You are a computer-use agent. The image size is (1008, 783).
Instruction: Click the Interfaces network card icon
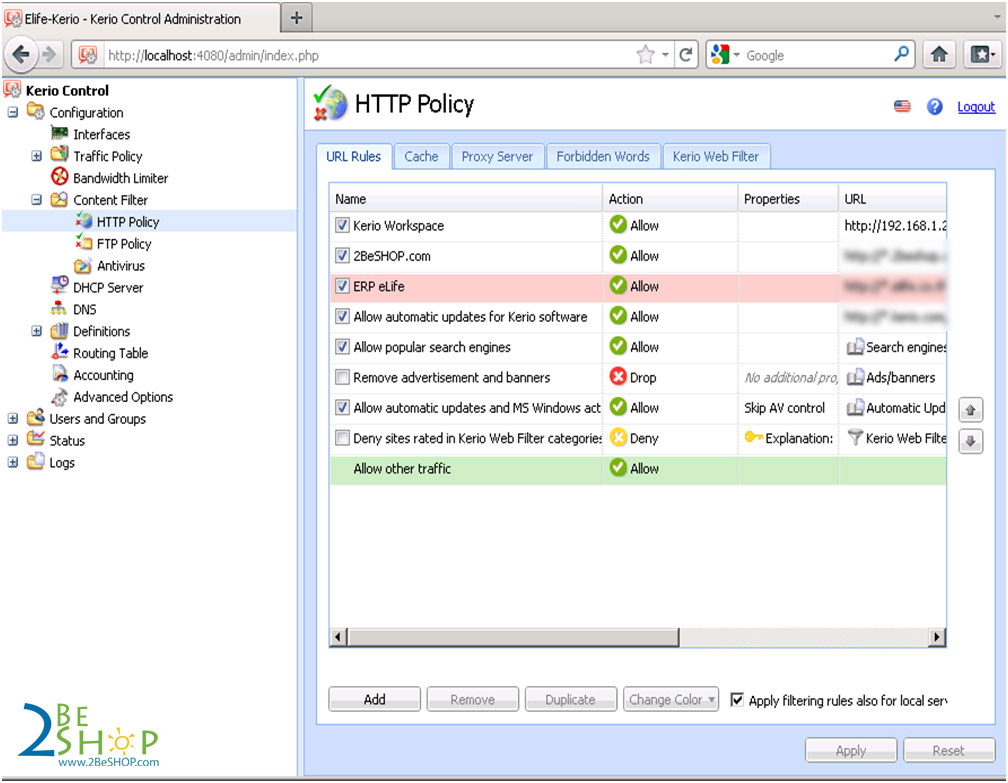[x=59, y=134]
